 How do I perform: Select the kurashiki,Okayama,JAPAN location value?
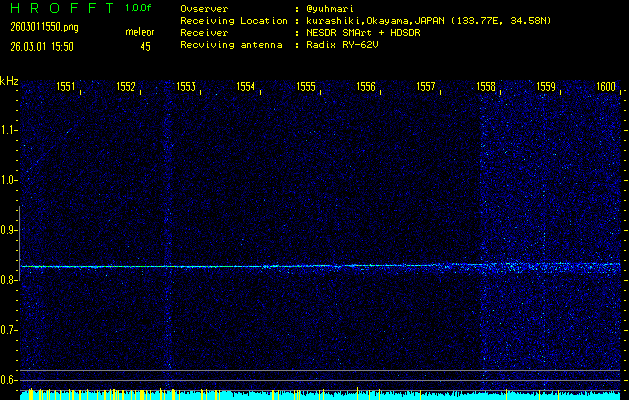428,21
